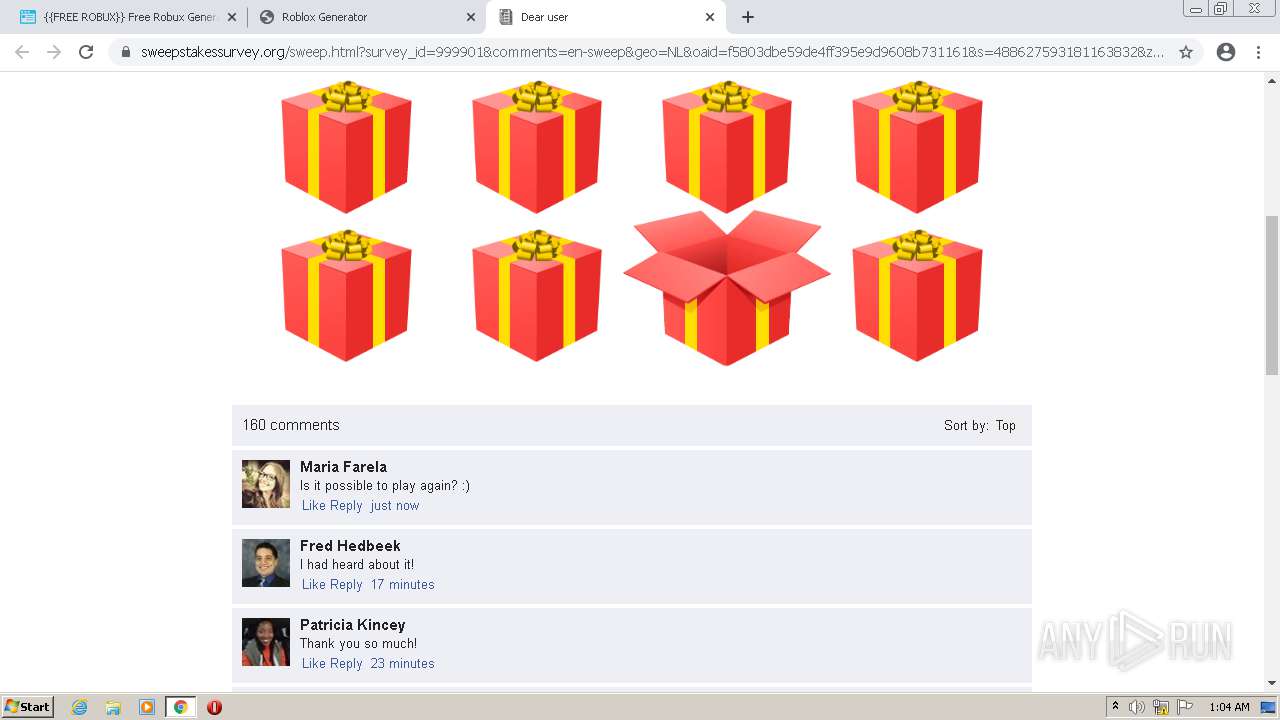This screenshot has width=1280, height=720.
Task: Click the 'just now' timestamp
Action: 395,506
